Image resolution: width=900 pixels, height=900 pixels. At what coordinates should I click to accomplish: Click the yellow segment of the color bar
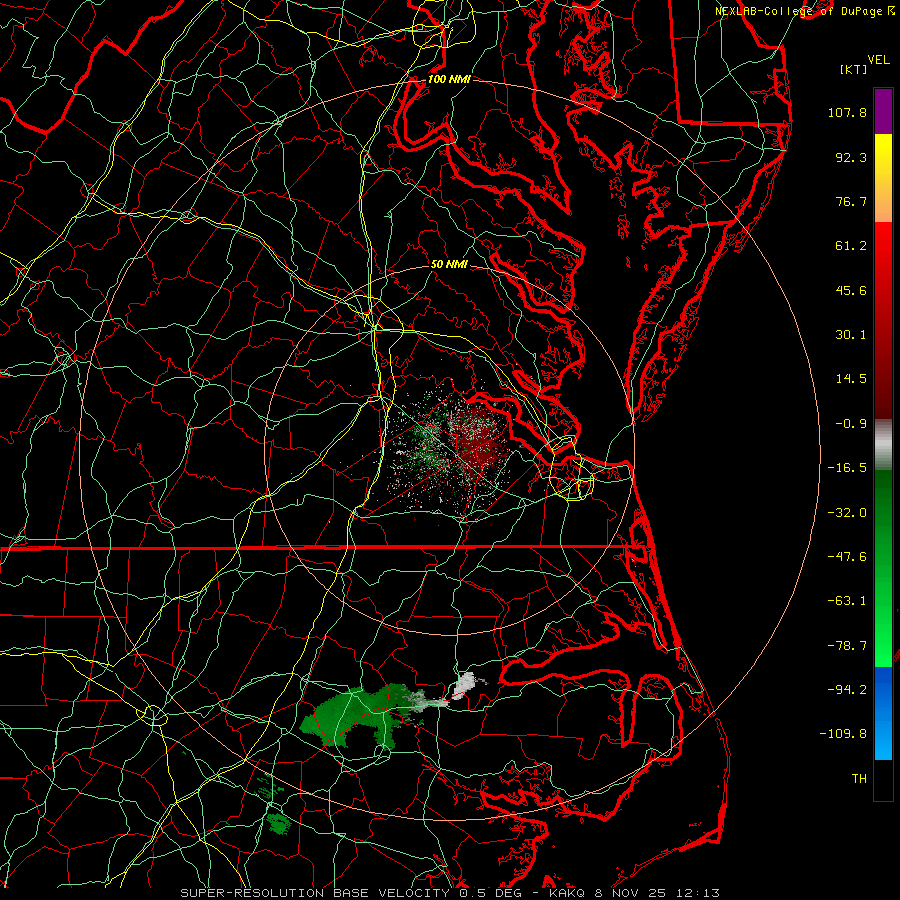coord(883,178)
